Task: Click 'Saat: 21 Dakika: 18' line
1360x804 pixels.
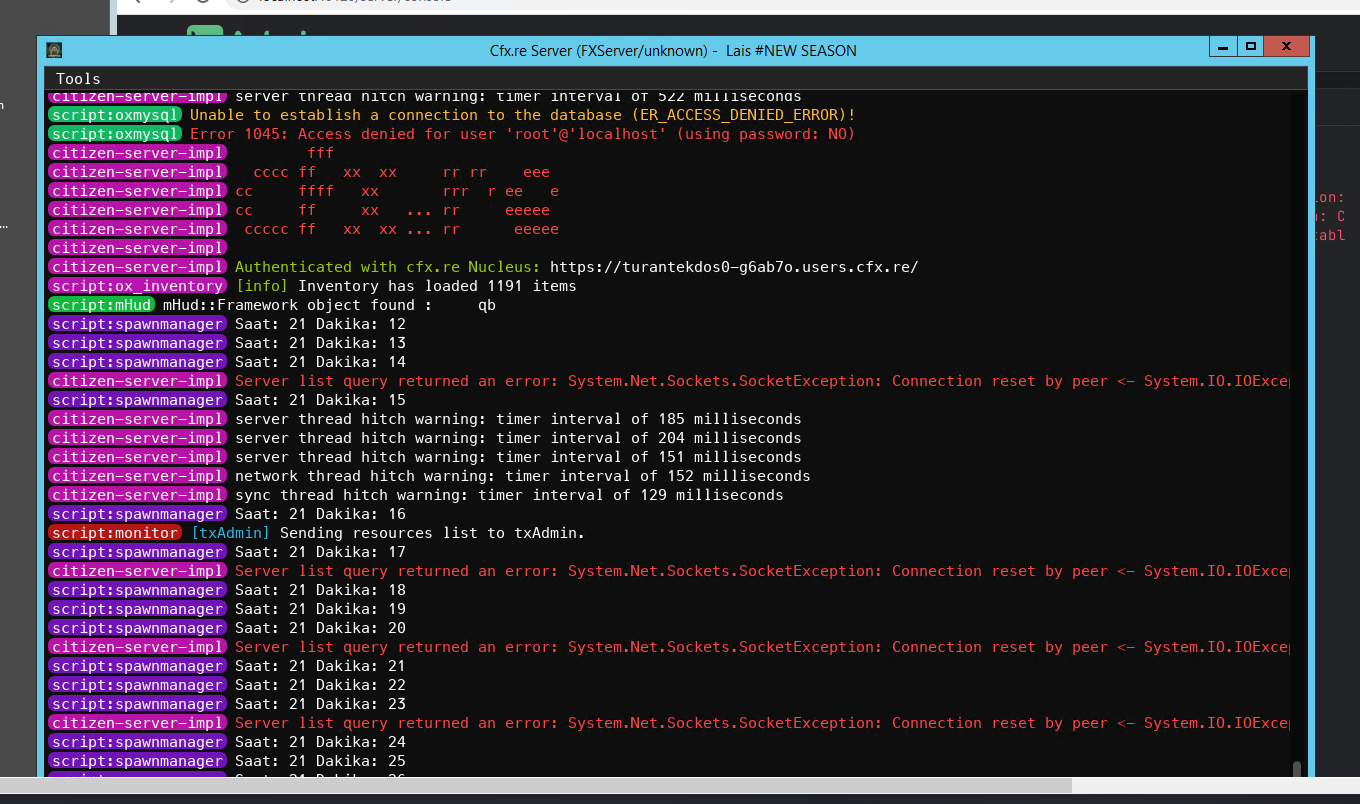Action: point(320,590)
